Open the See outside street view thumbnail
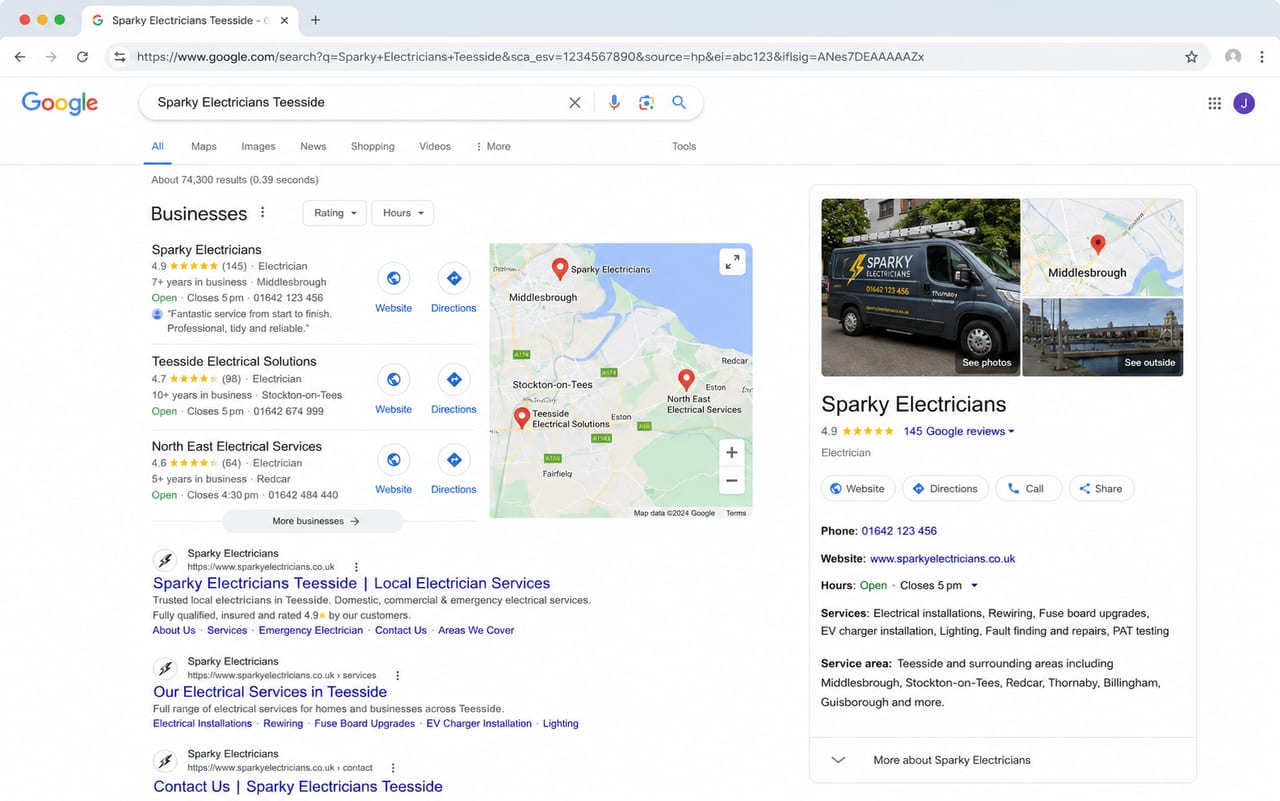Image resolution: width=1280 pixels, height=801 pixels. point(1103,337)
